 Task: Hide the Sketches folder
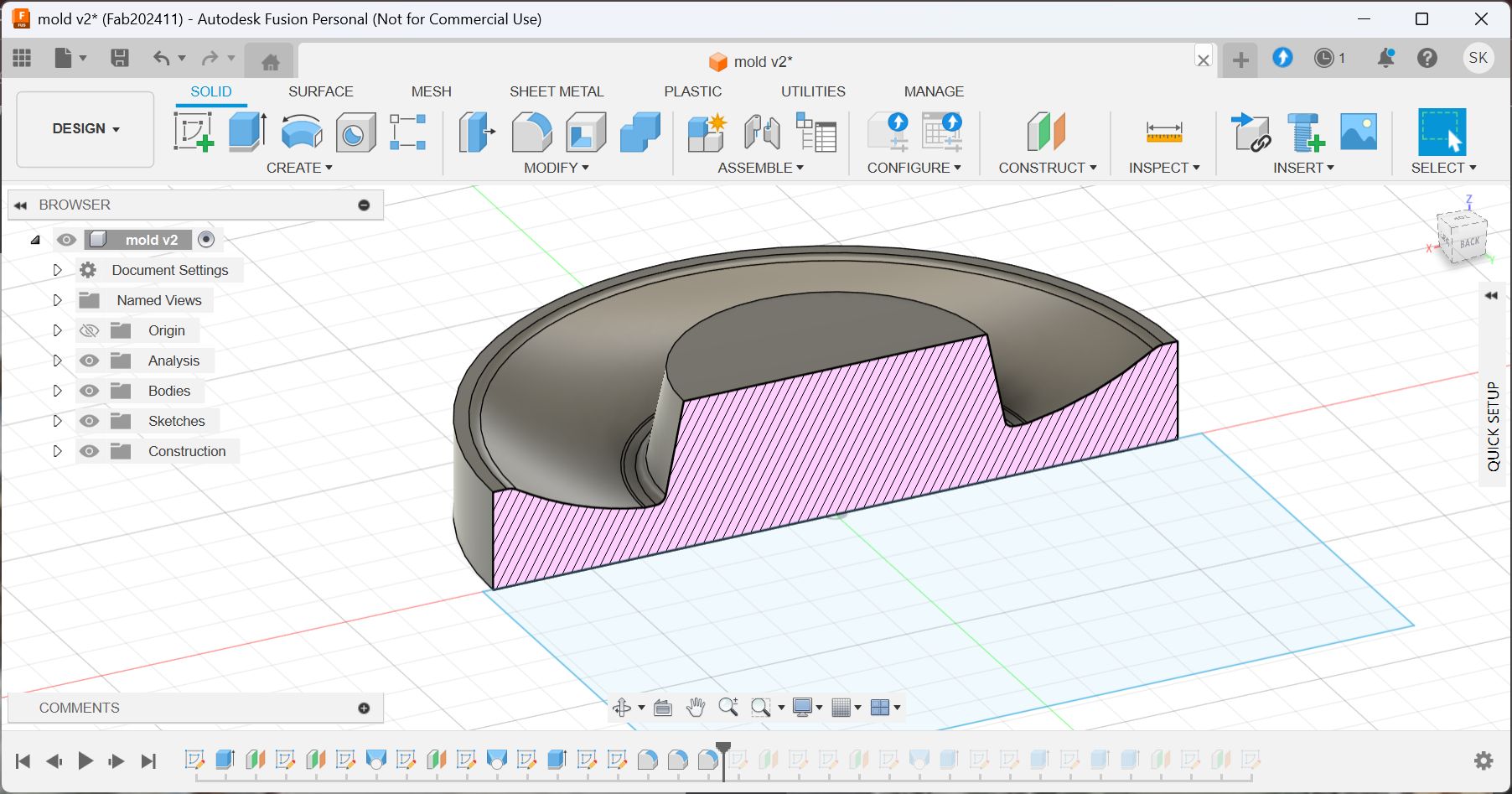pyautogui.click(x=89, y=421)
